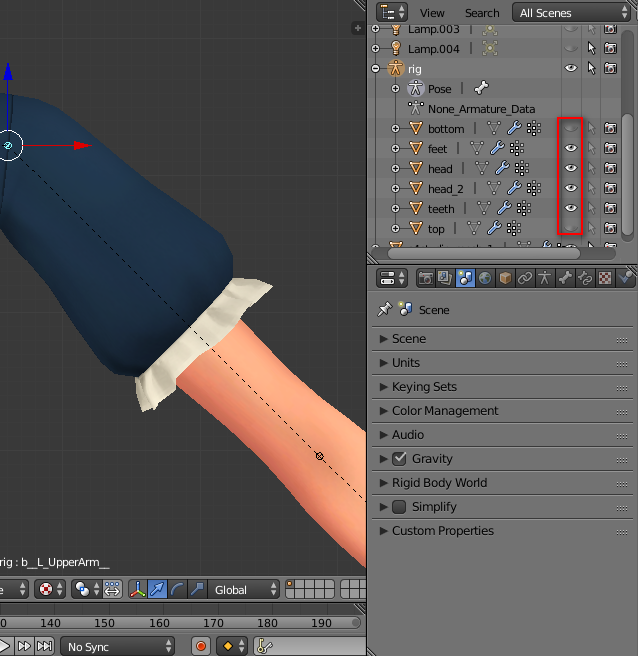Expand the Custom Properties panel
The image size is (638, 656).
tap(502, 531)
